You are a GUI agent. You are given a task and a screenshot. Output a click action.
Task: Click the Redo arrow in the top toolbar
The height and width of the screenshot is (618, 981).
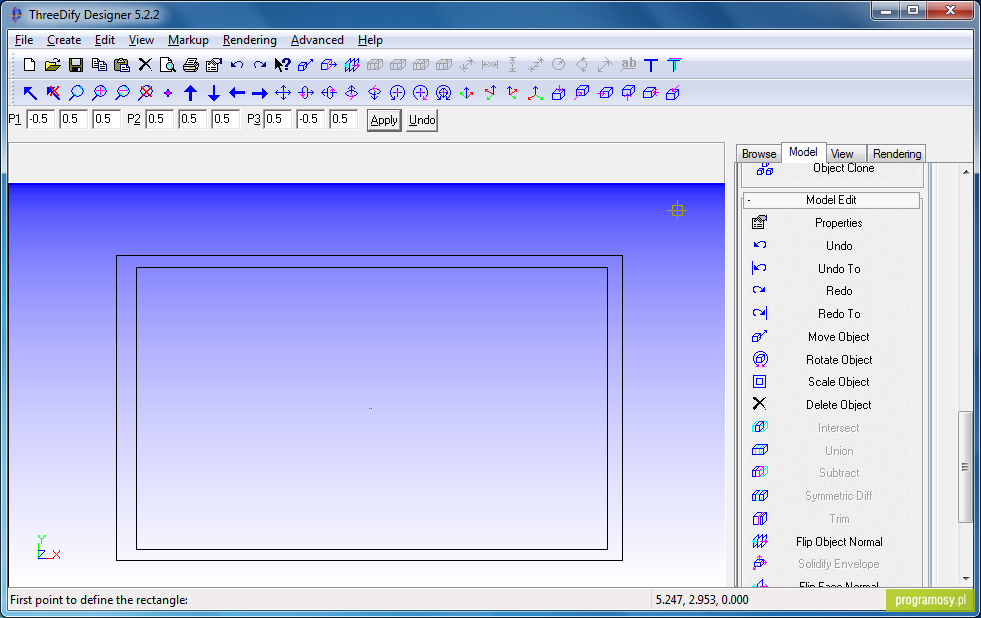[260, 64]
